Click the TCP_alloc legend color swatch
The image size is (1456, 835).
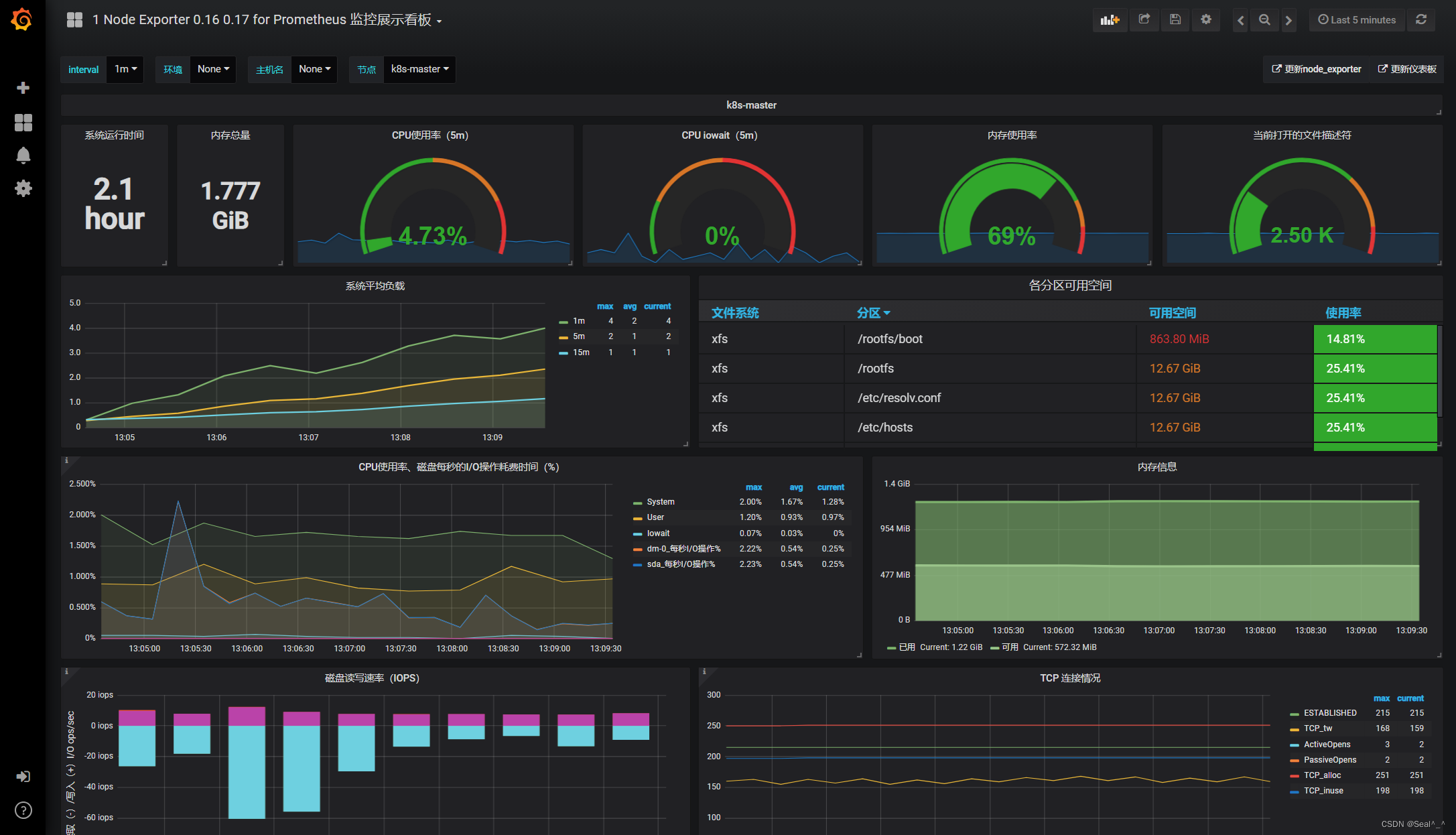pyautogui.click(x=1295, y=776)
